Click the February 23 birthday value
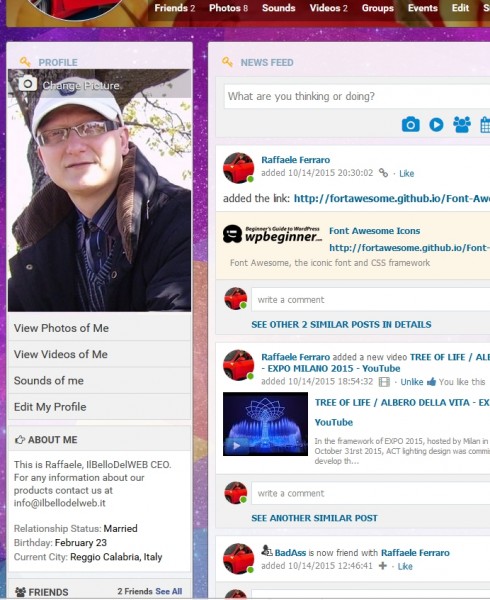 [x=81, y=543]
